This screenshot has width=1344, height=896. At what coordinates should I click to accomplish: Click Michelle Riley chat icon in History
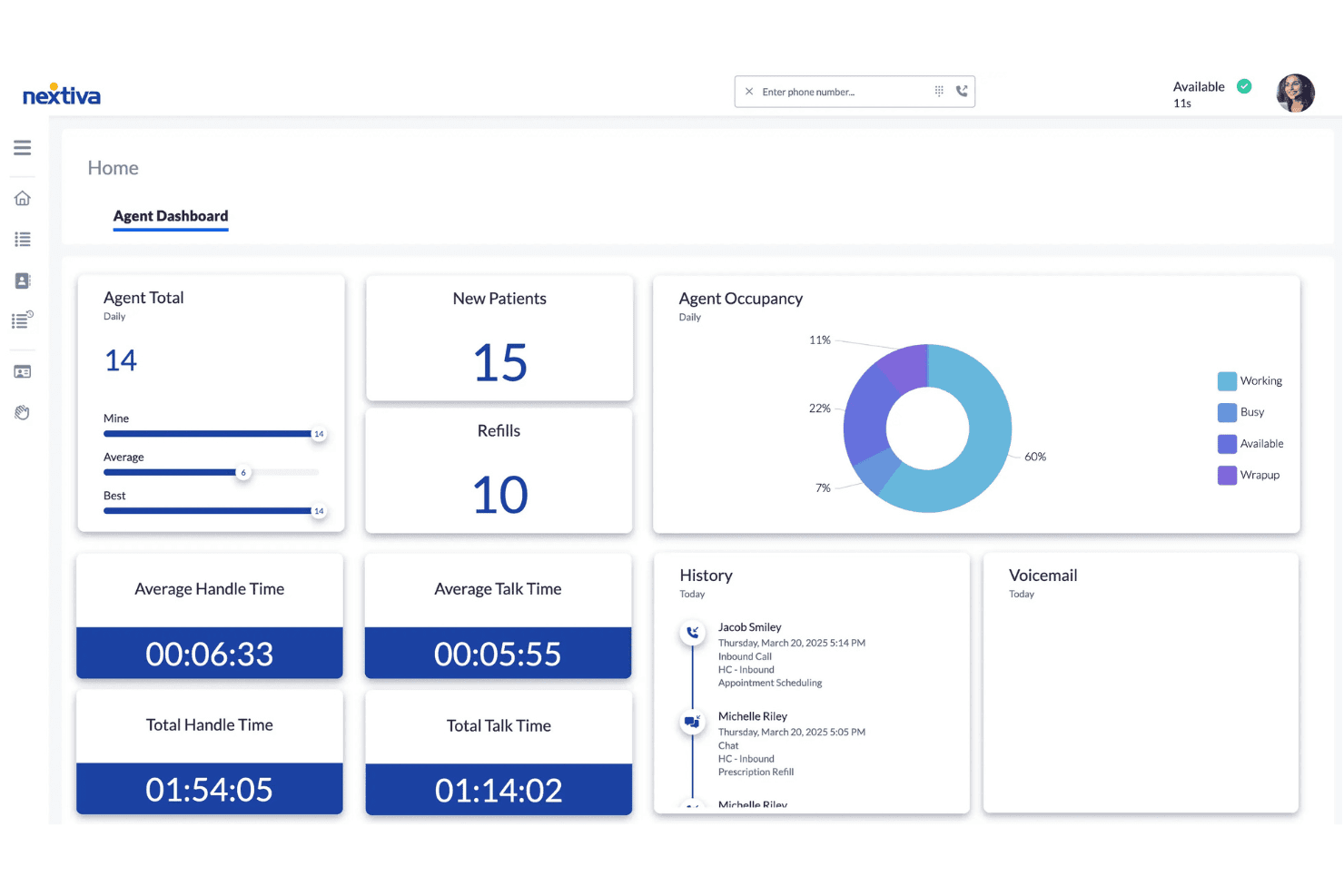pyautogui.click(x=693, y=722)
